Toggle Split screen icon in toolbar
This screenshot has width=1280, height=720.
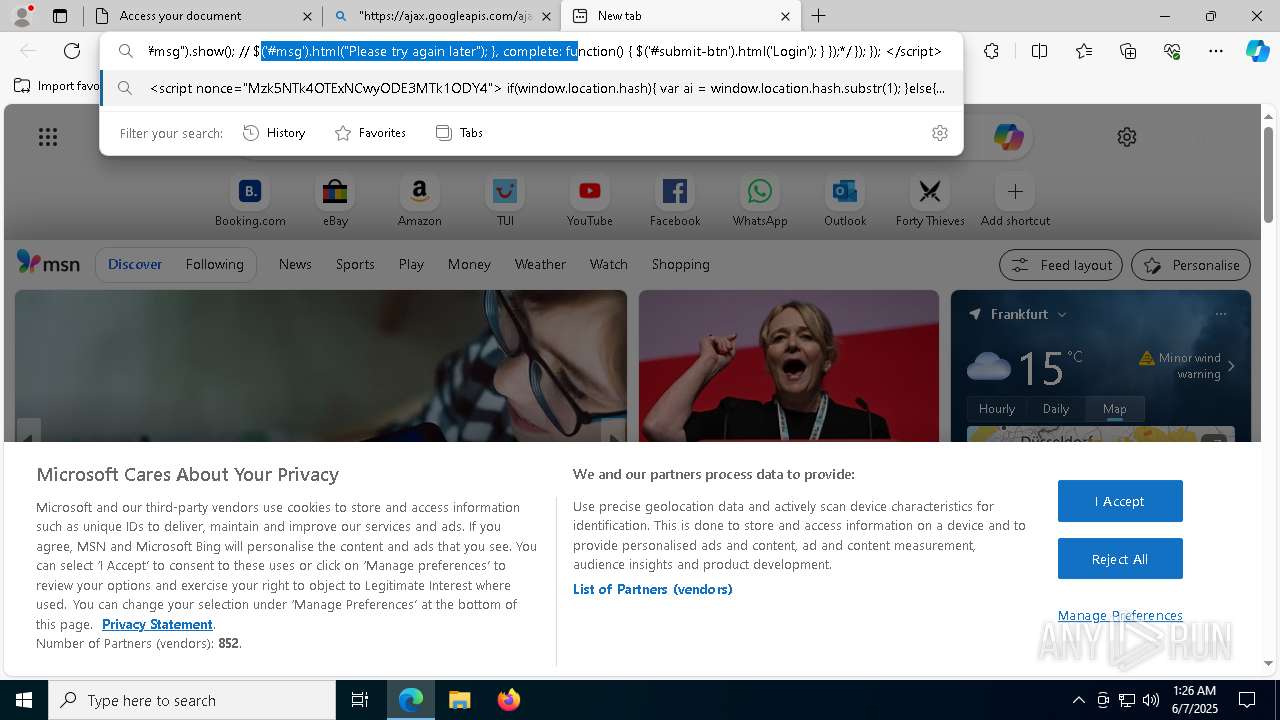point(1039,51)
